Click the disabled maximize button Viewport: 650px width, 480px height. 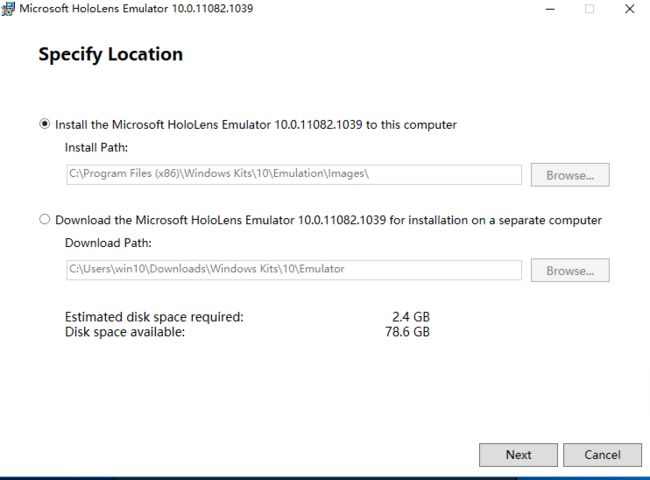point(589,9)
